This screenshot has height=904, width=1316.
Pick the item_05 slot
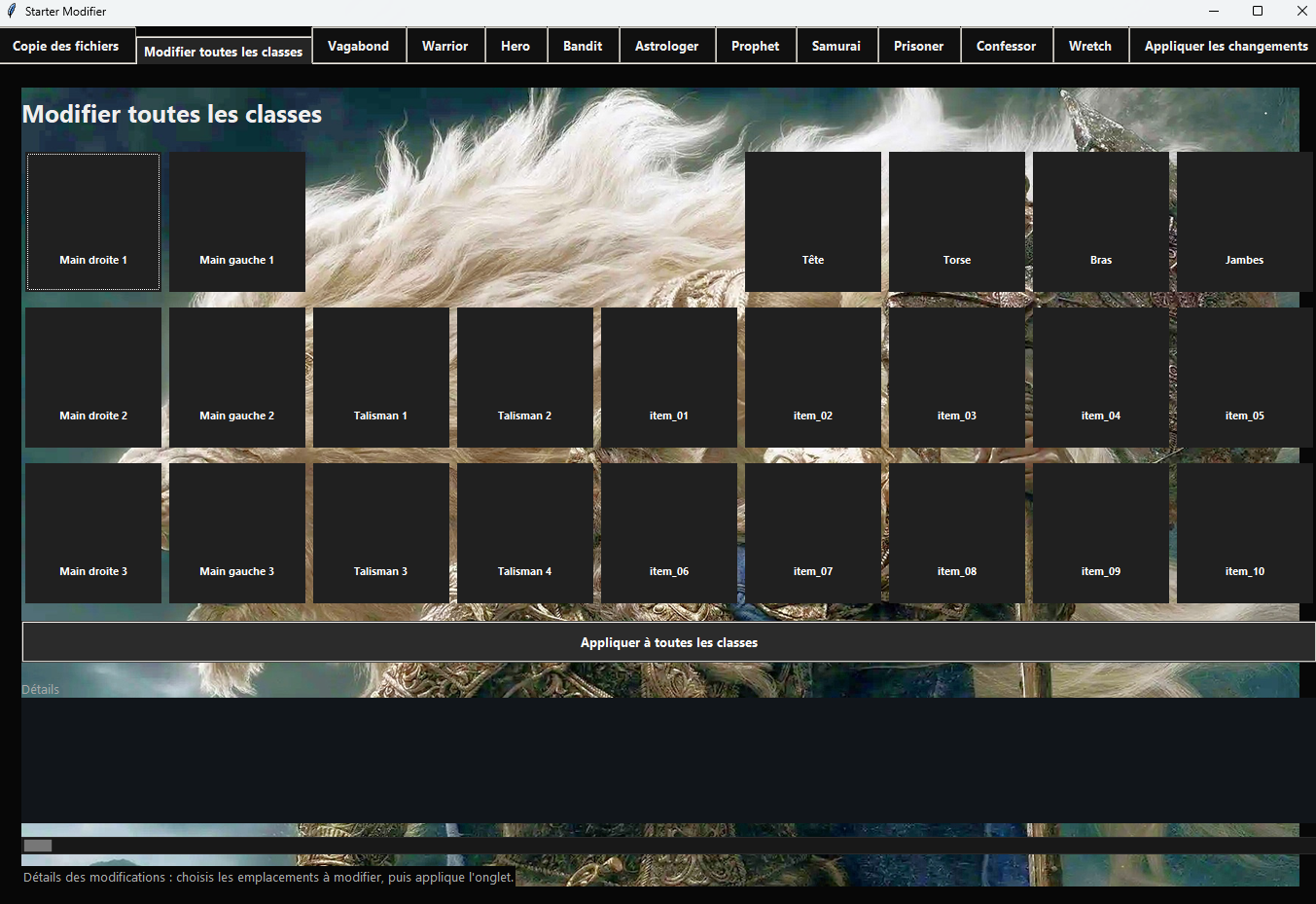[1245, 378]
